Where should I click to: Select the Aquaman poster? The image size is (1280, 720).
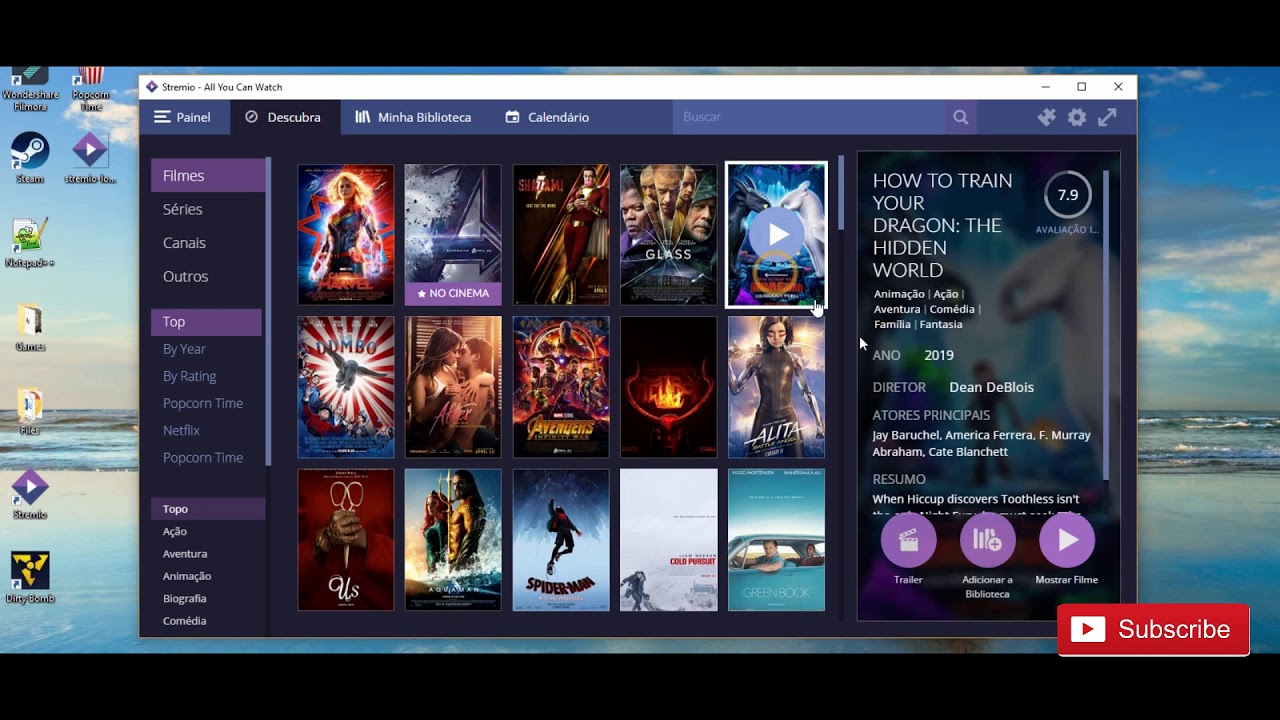[x=453, y=540]
